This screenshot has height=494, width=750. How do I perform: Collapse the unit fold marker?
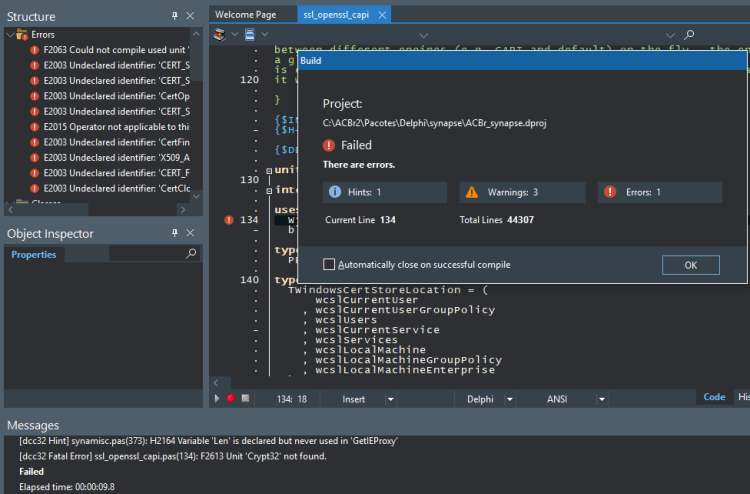coord(269,171)
